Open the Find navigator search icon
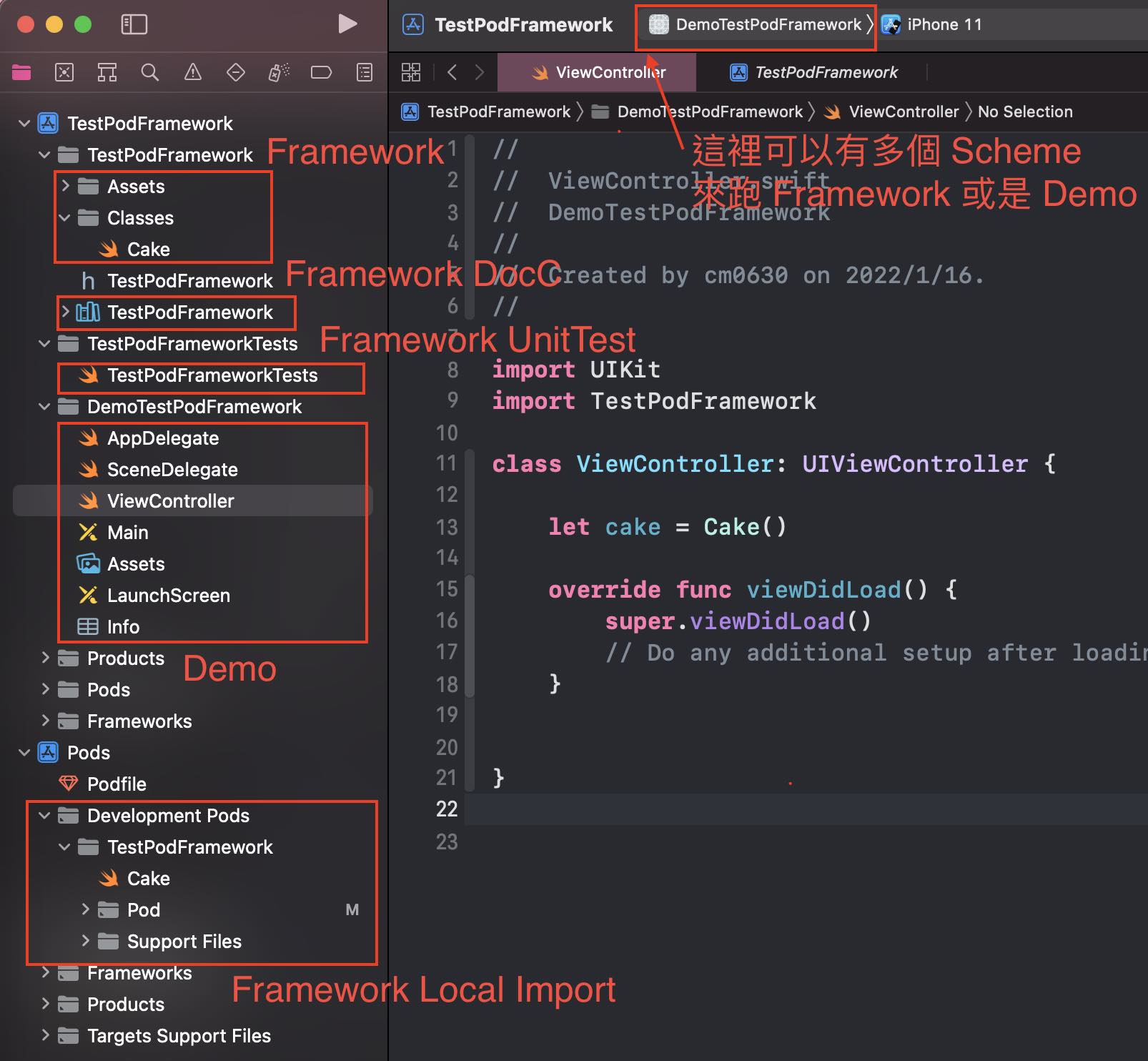Image resolution: width=1148 pixels, height=1061 pixels. (x=149, y=72)
